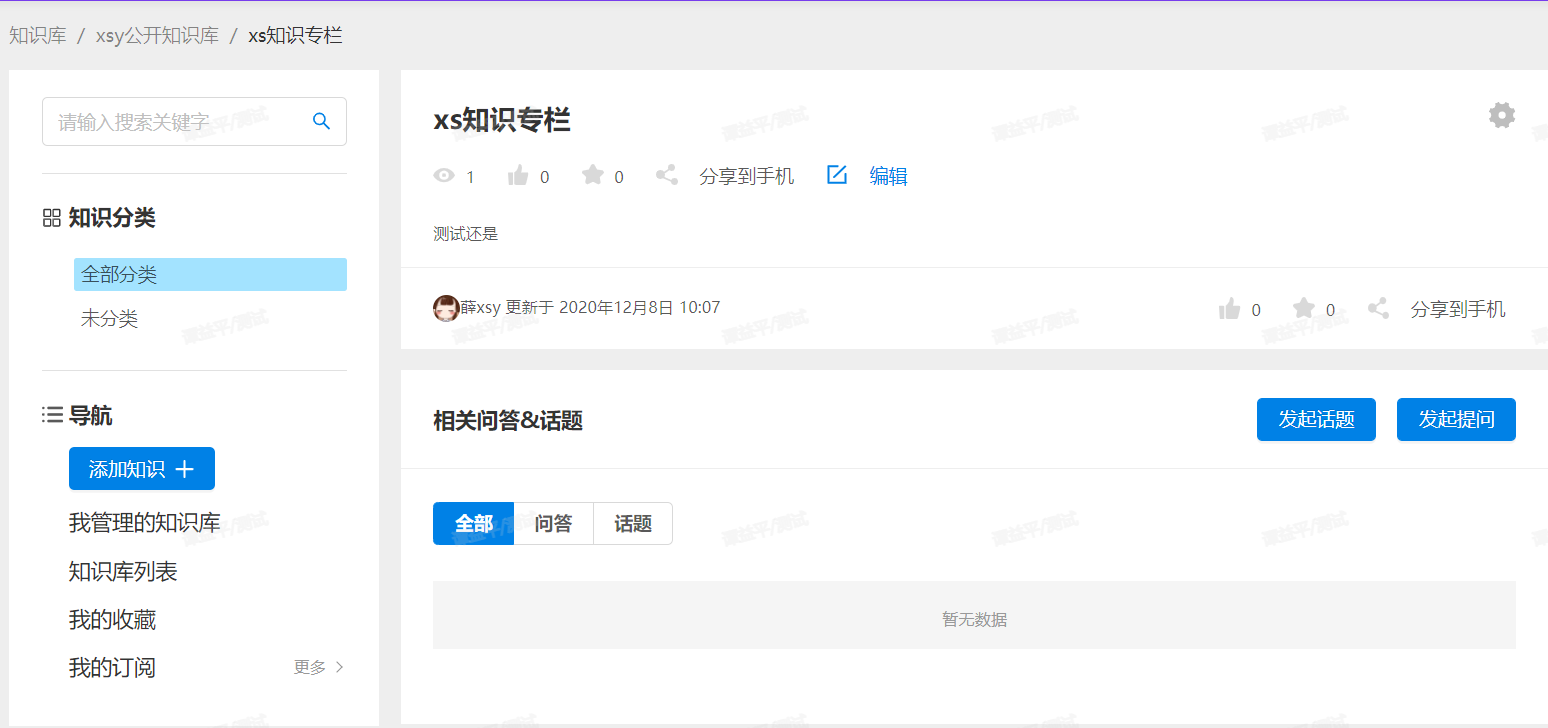Expand 更多 in navigation list

(319, 667)
